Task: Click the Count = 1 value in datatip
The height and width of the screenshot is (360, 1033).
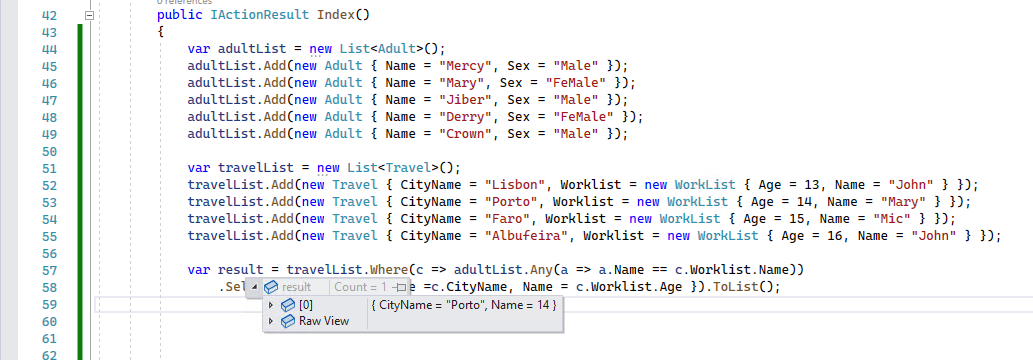Action: click(x=360, y=287)
